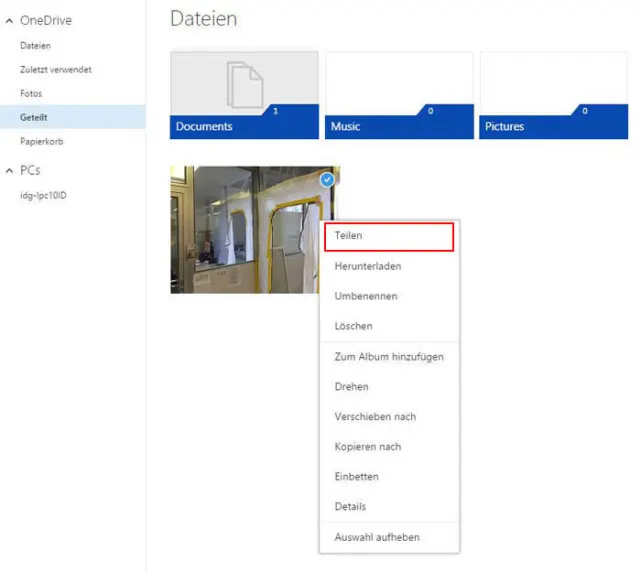Click the documents icon on Documents tile

pyautogui.click(x=245, y=85)
